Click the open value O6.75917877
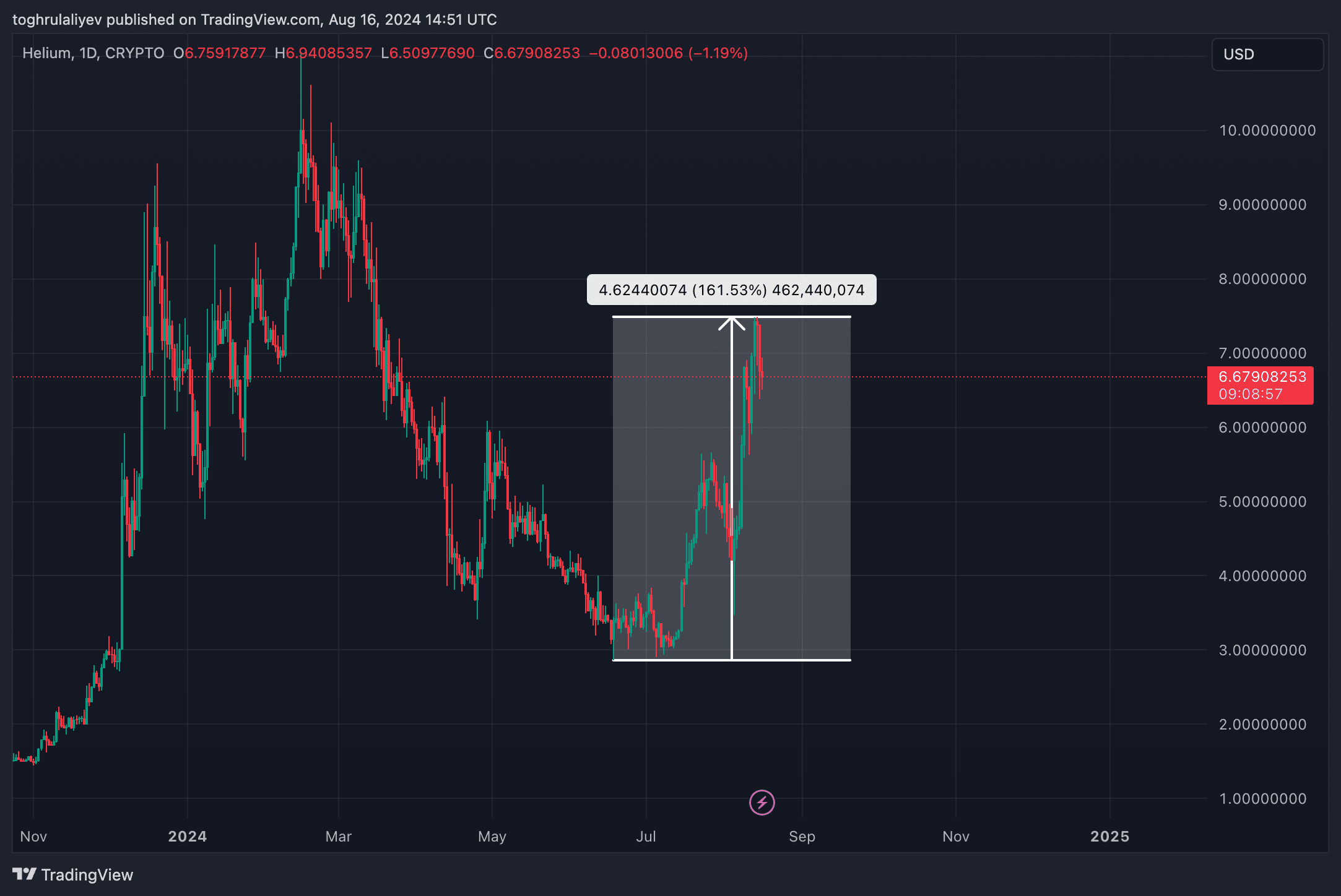 (x=220, y=53)
